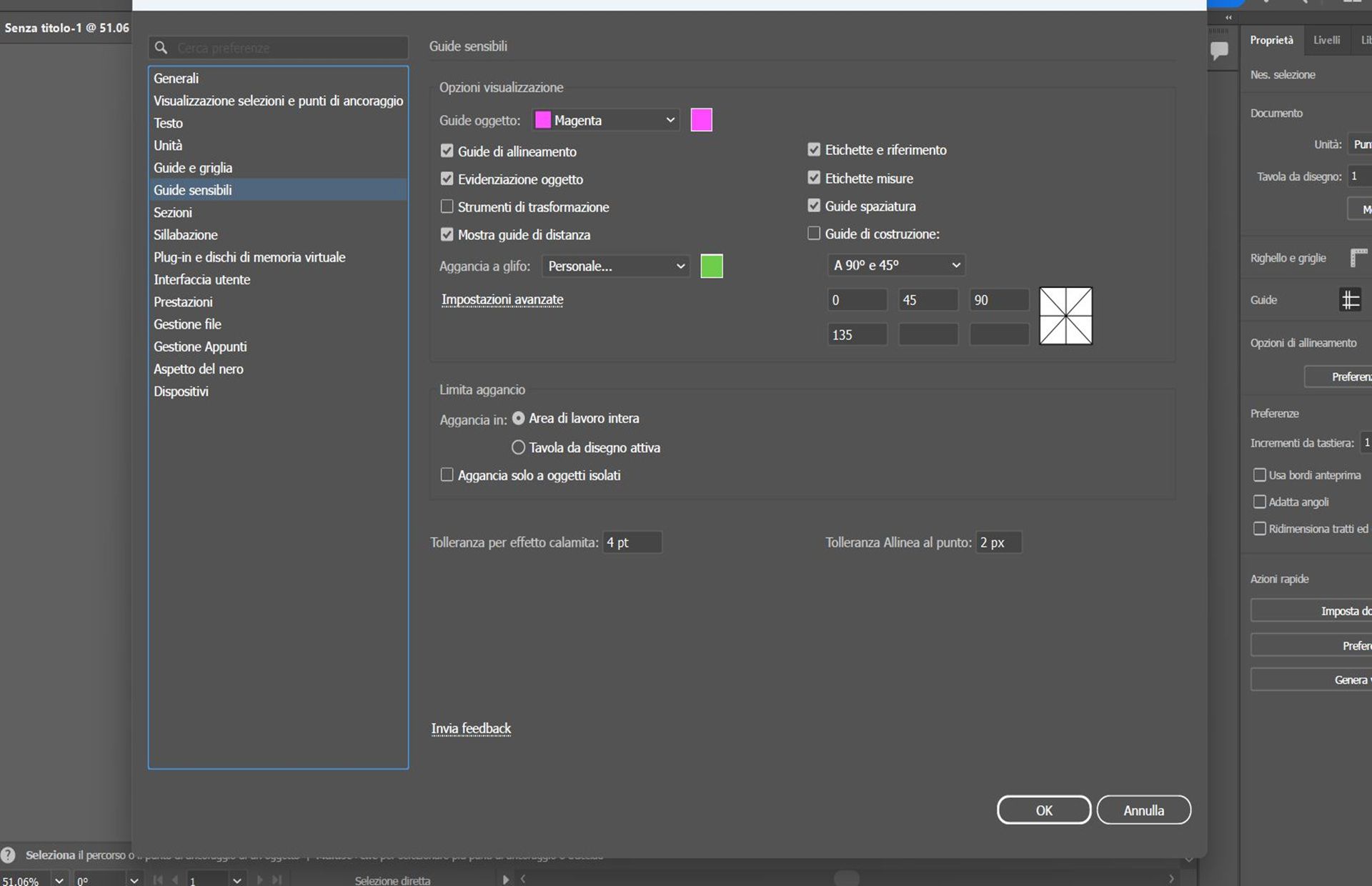Click the search magnifier icon in preferences
The image size is (1372, 886).
161,48
